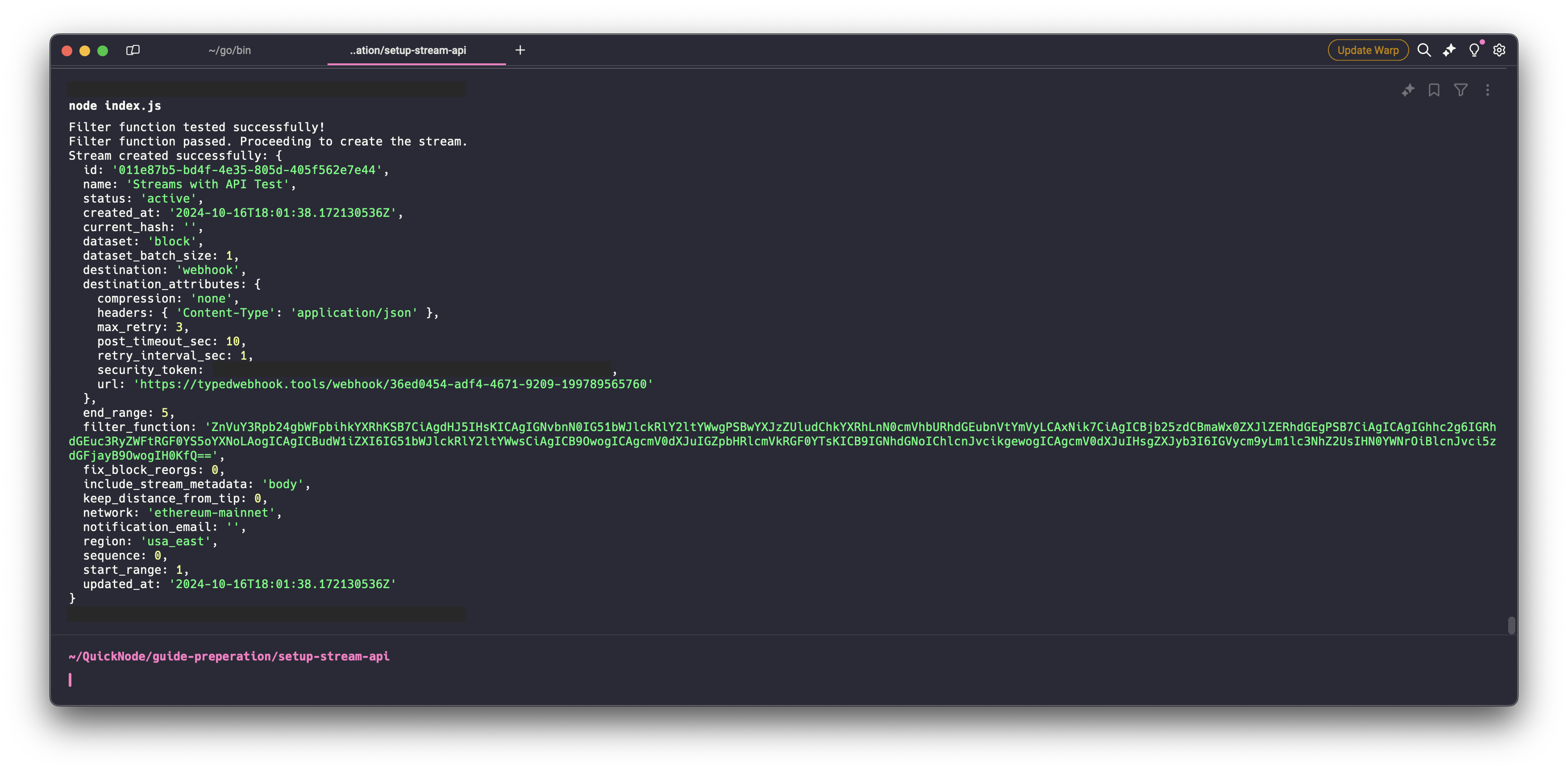Image resolution: width=1568 pixels, height=772 pixels.
Task: Open the tabs panel icon
Action: [133, 50]
